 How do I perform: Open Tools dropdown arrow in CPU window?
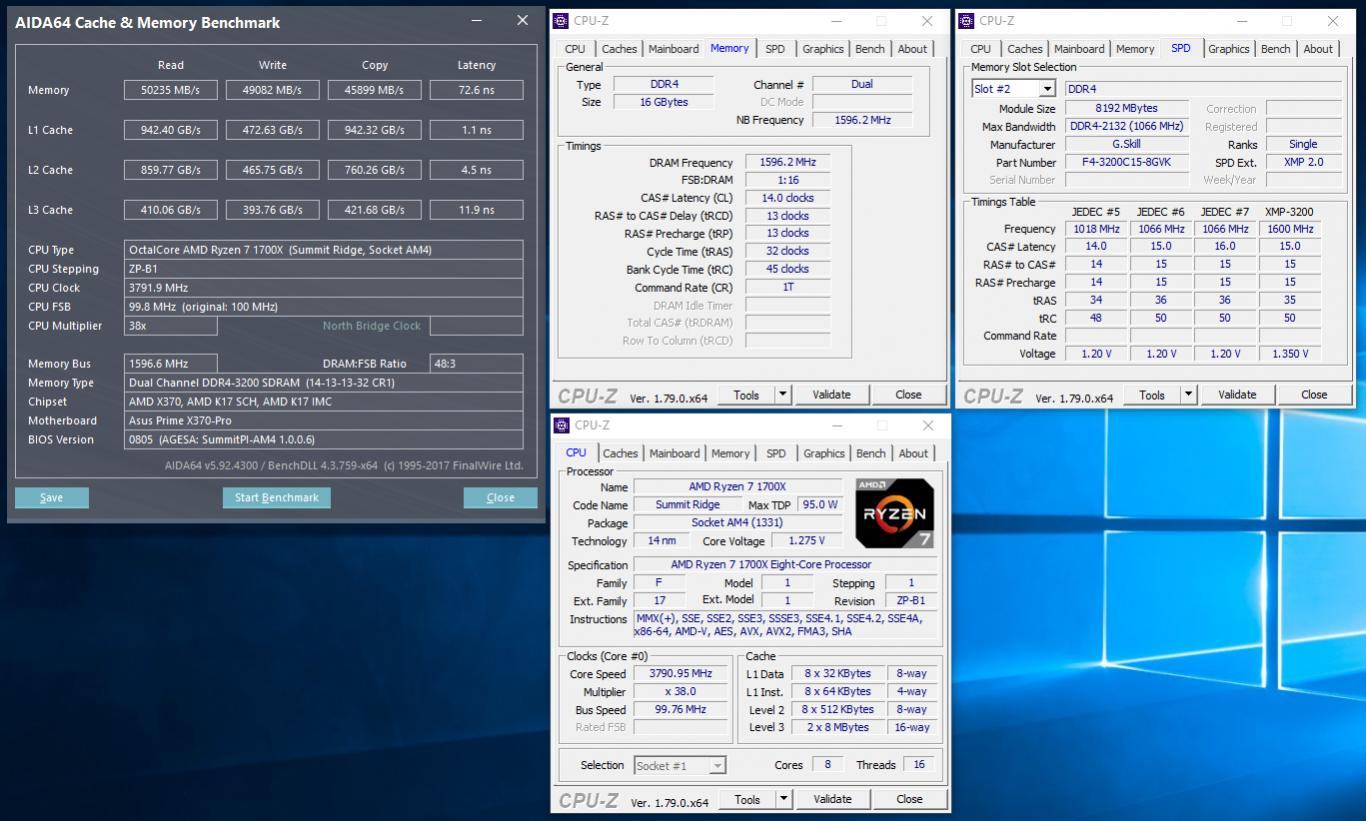784,799
